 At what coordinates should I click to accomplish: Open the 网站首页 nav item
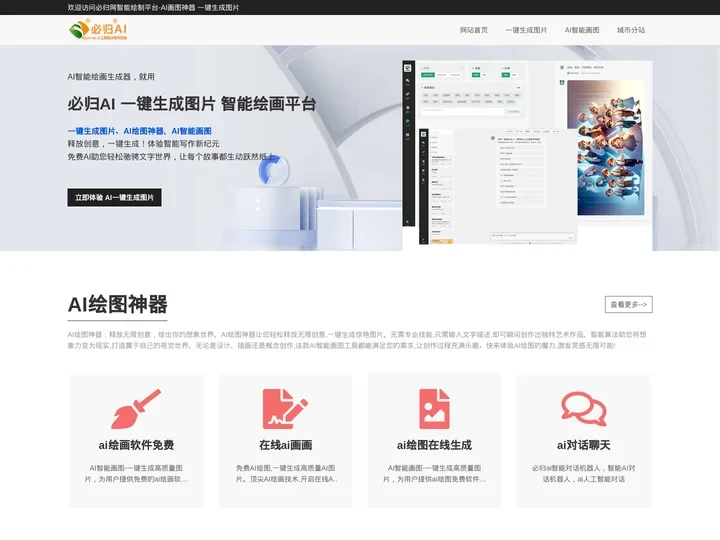pos(473,30)
